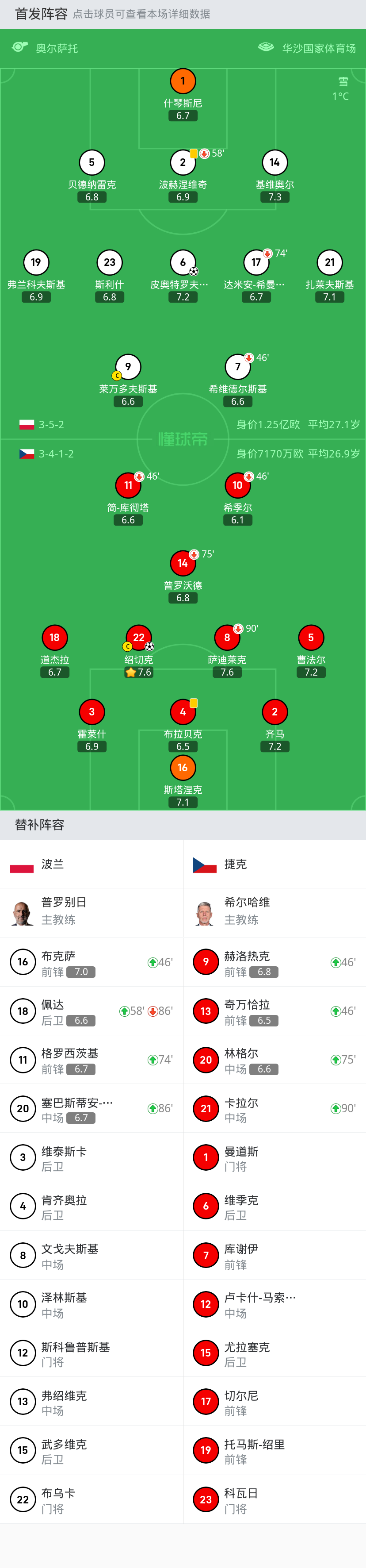
Task: Click the substitution-off arrow on 希维德尔斯基
Action: [x=249, y=358]
